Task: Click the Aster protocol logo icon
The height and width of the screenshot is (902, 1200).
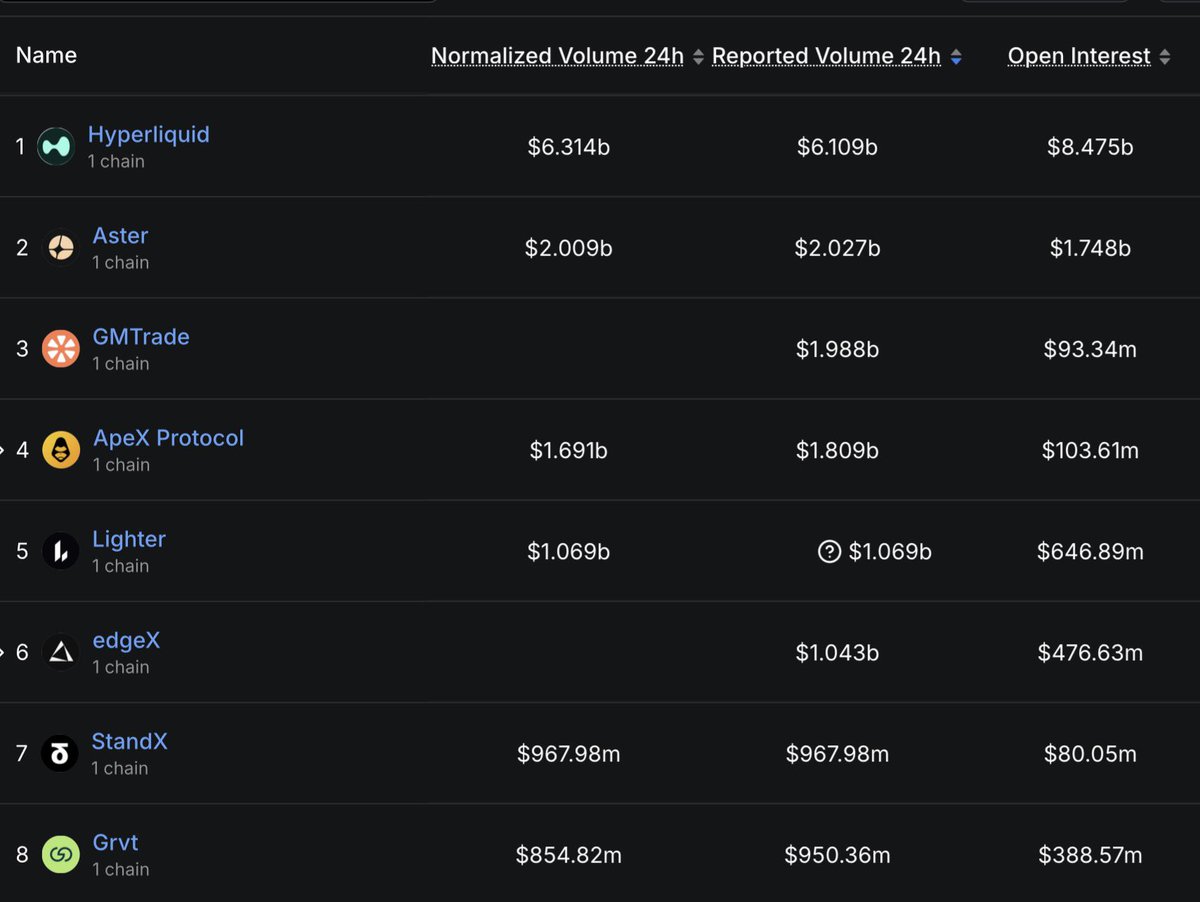Action: pos(60,248)
